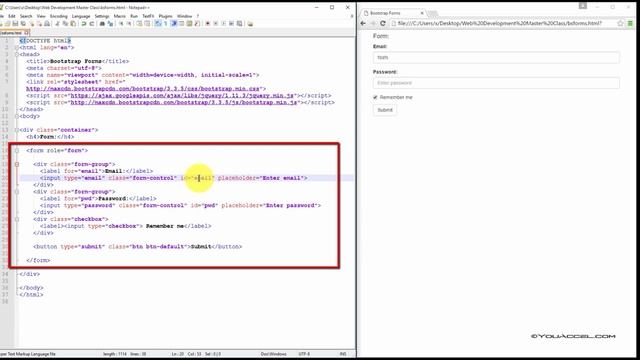Click the Run macro multiple times icon

(x=231, y=24)
